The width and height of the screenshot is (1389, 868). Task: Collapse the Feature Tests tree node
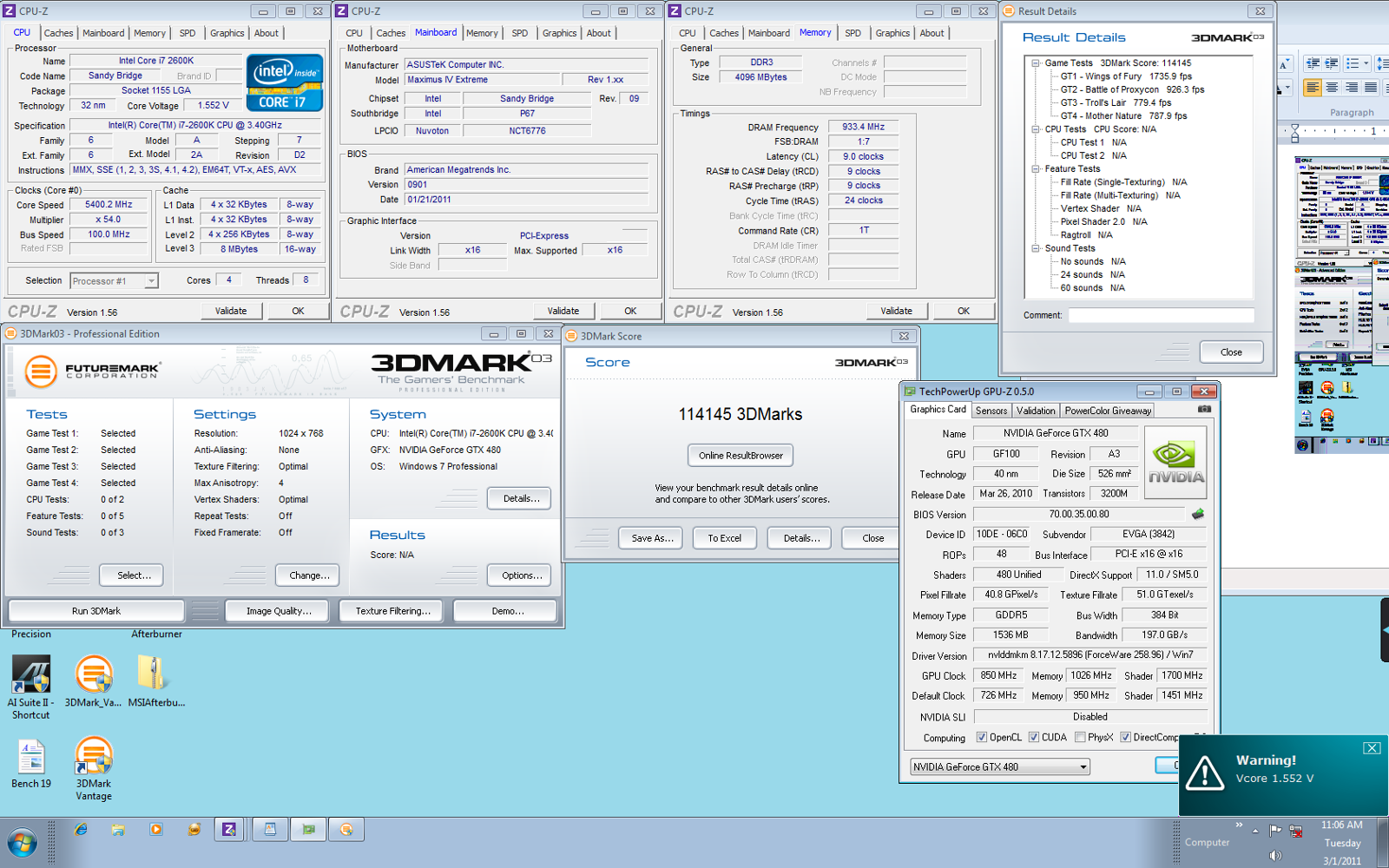[x=1036, y=169]
